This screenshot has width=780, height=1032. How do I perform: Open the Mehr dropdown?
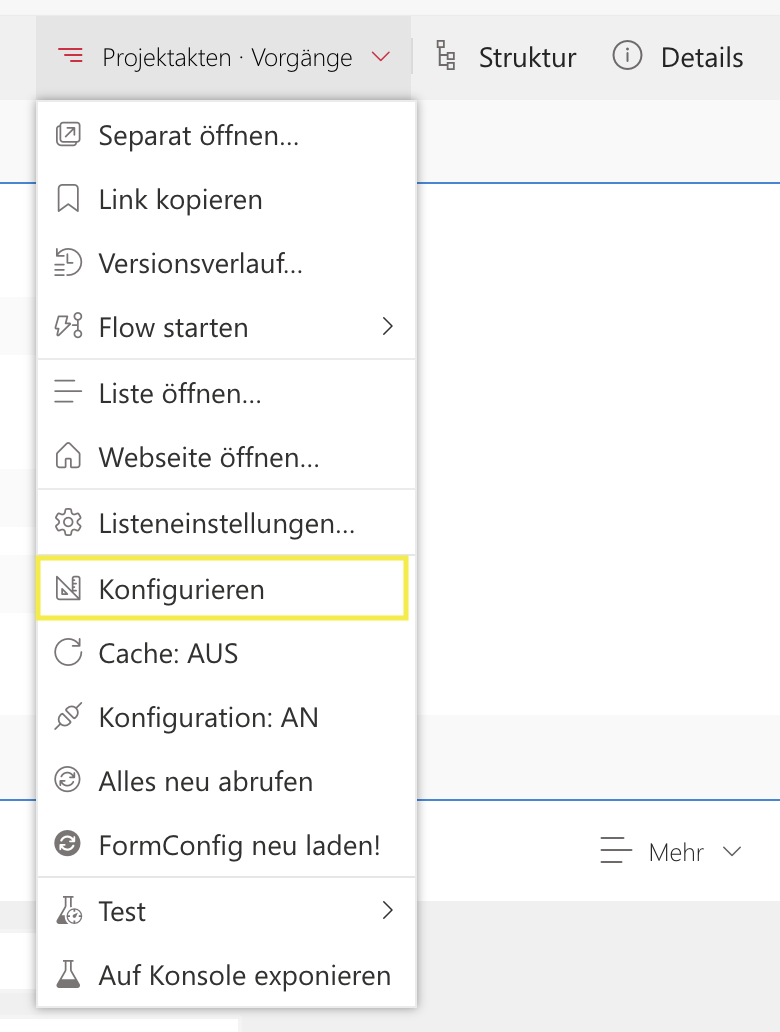pyautogui.click(x=672, y=852)
